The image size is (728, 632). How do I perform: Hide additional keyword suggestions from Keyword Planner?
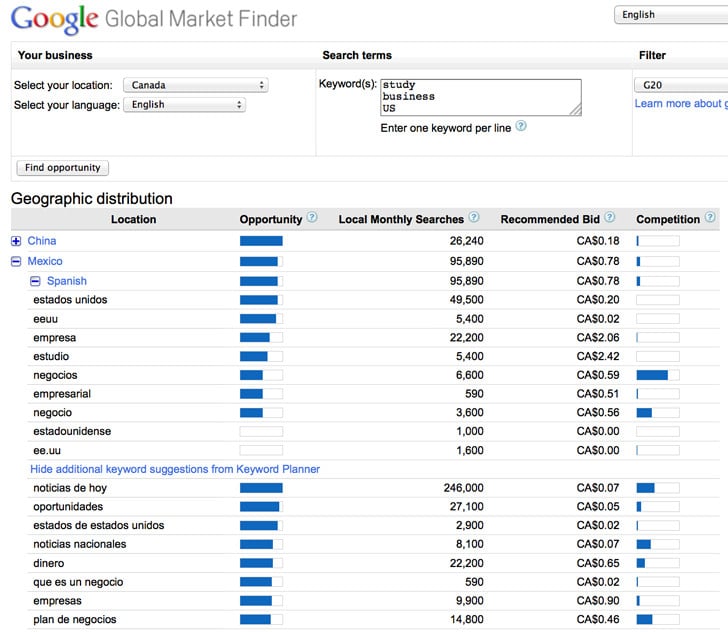175,469
